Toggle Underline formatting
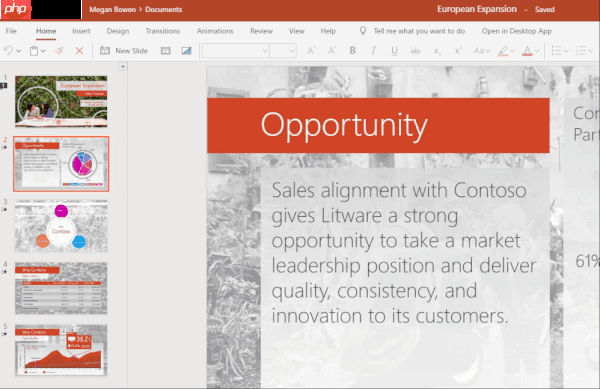The image size is (600, 389). [394, 51]
